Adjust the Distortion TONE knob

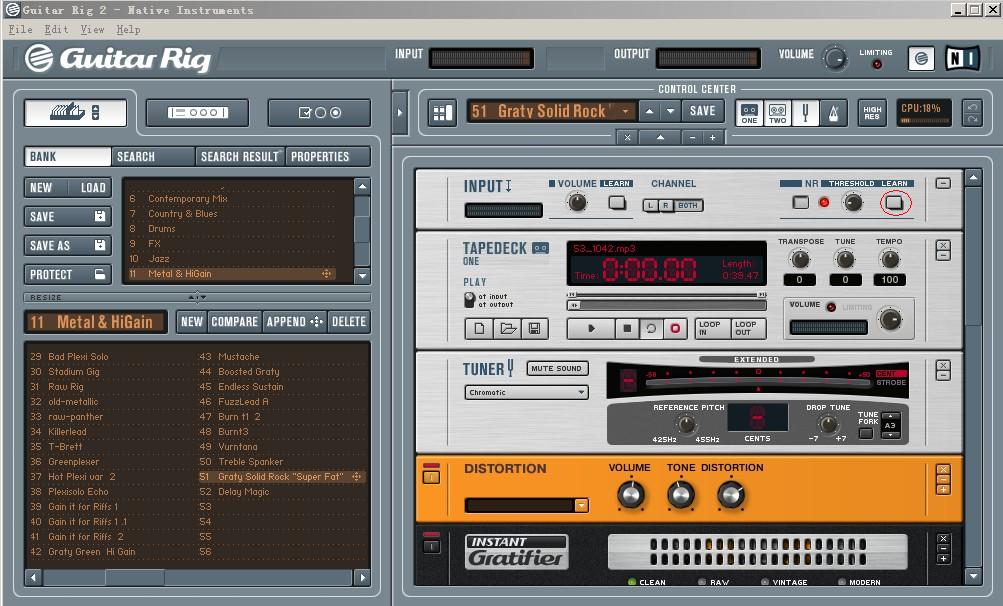click(x=681, y=495)
